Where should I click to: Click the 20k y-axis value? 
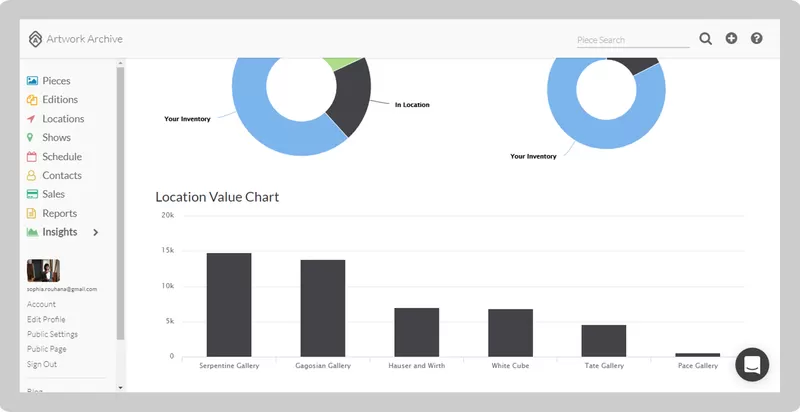168,216
